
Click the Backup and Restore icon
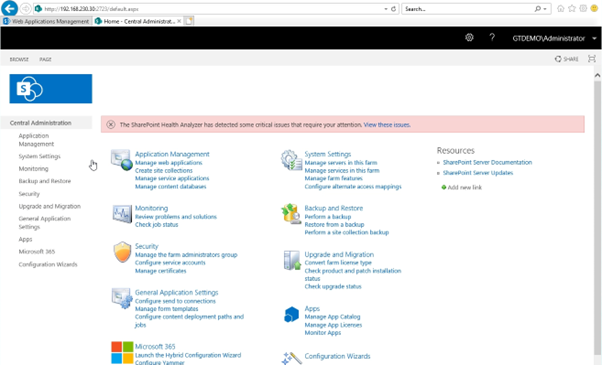point(291,214)
